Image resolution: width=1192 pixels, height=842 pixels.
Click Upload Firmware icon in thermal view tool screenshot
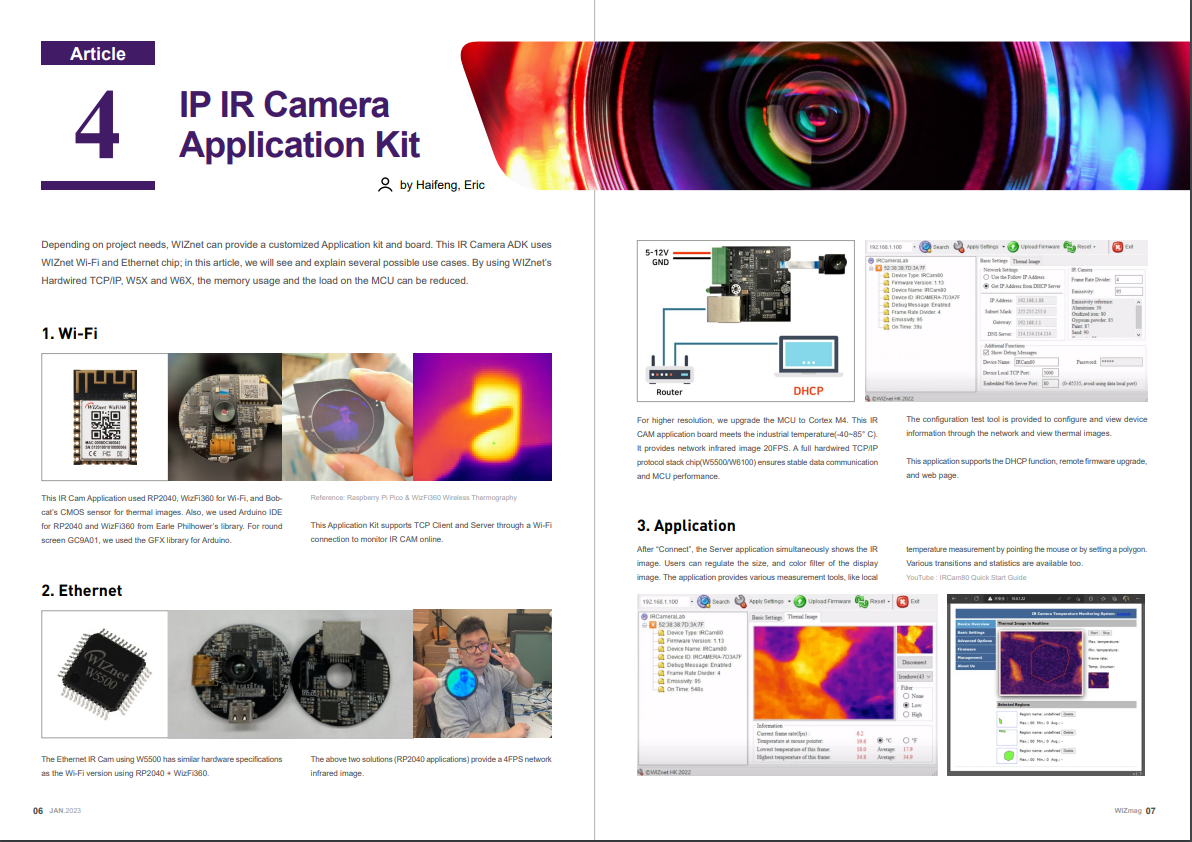pos(800,601)
